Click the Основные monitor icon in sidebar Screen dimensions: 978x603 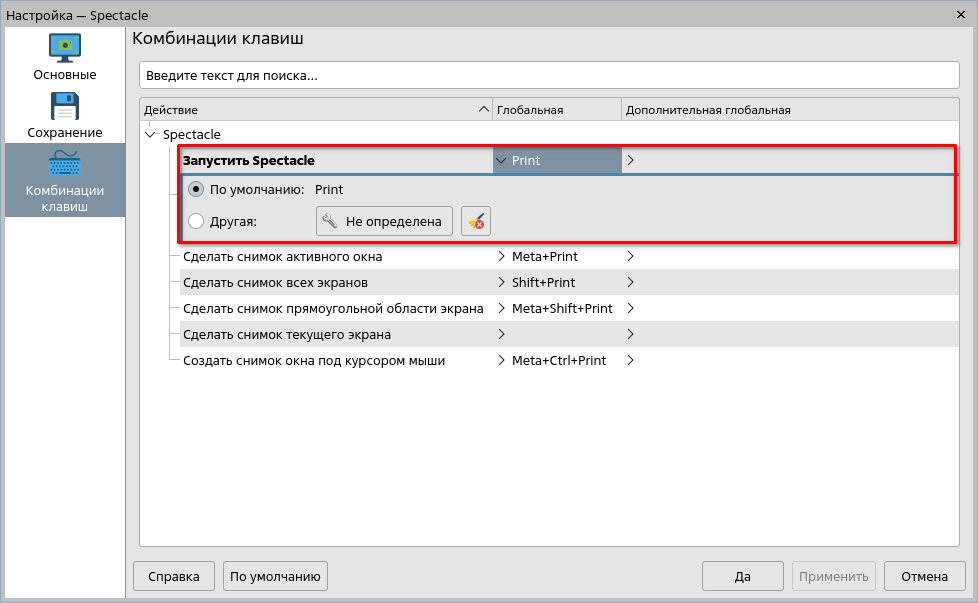click(65, 48)
